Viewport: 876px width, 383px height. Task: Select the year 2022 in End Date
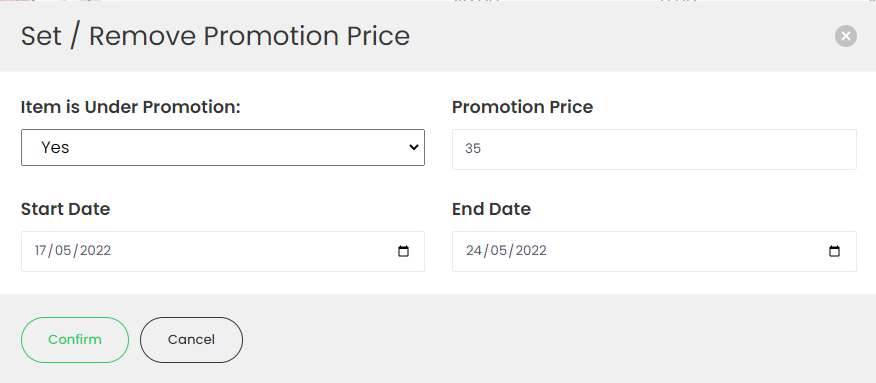(x=531, y=250)
